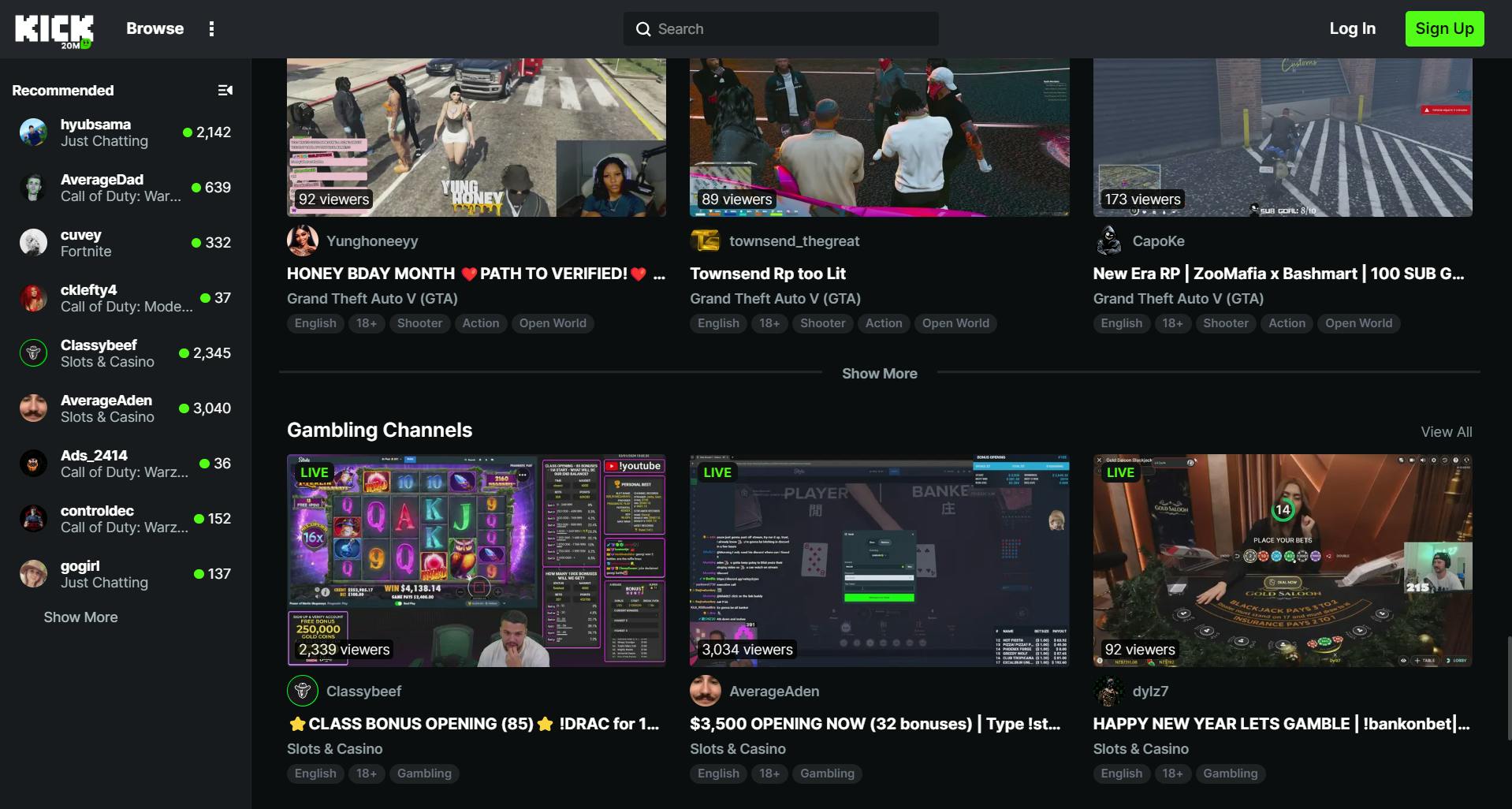Open controldec's avatar in sidebar

point(33,519)
